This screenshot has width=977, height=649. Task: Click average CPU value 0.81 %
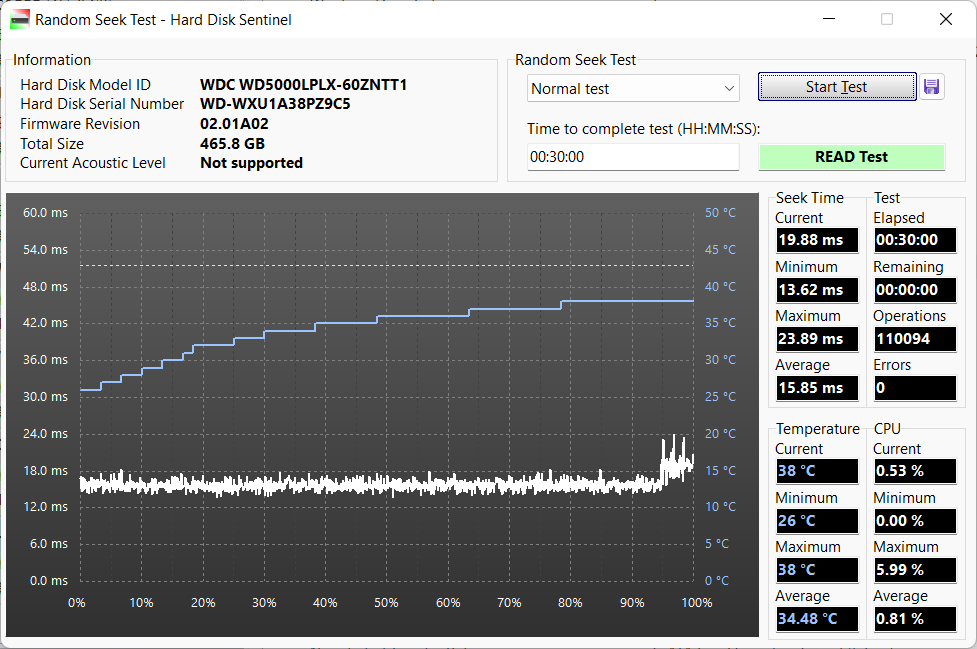[915, 618]
